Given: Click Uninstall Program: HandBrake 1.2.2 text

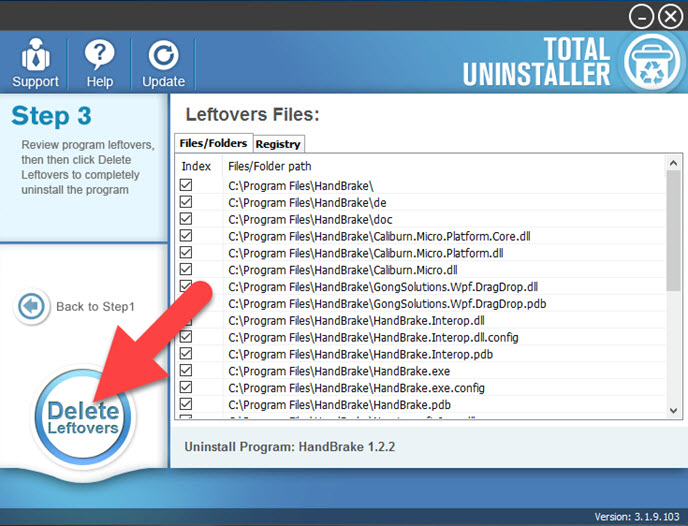Looking at the screenshot, I should 290,447.
